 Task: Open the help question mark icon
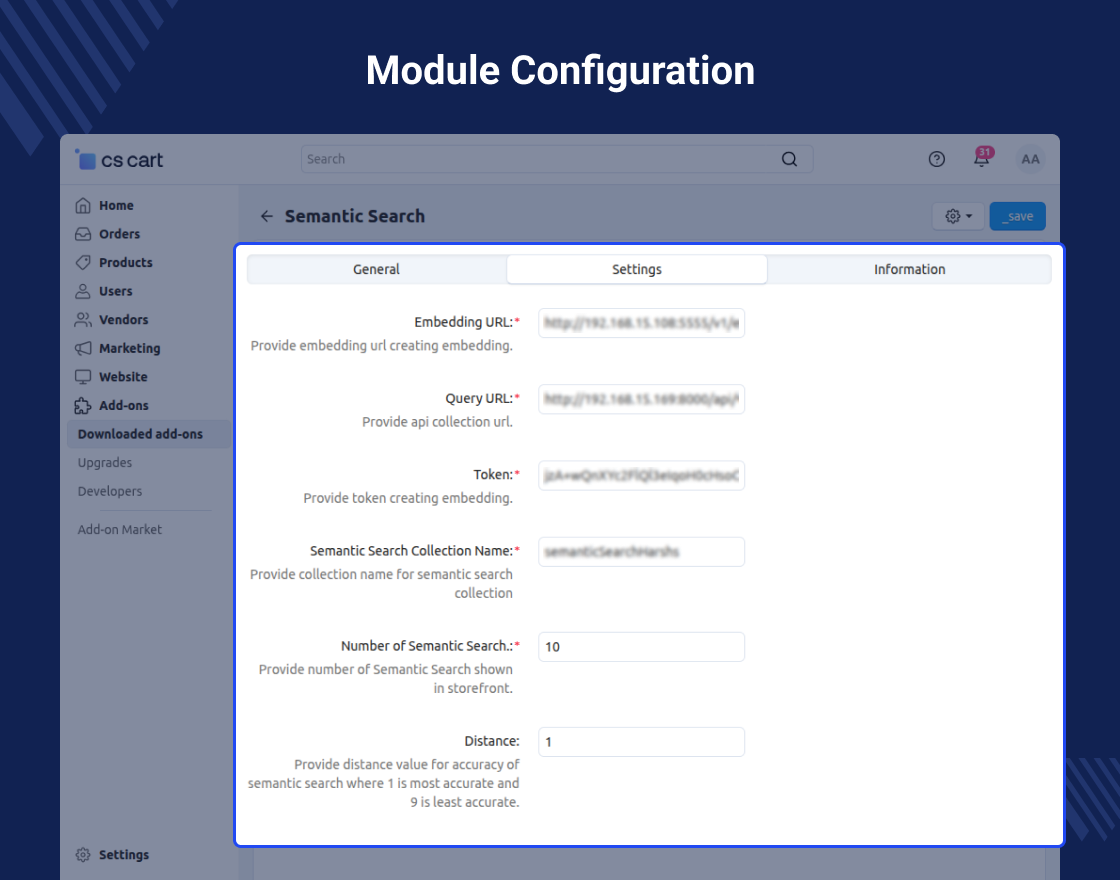[x=936, y=159]
